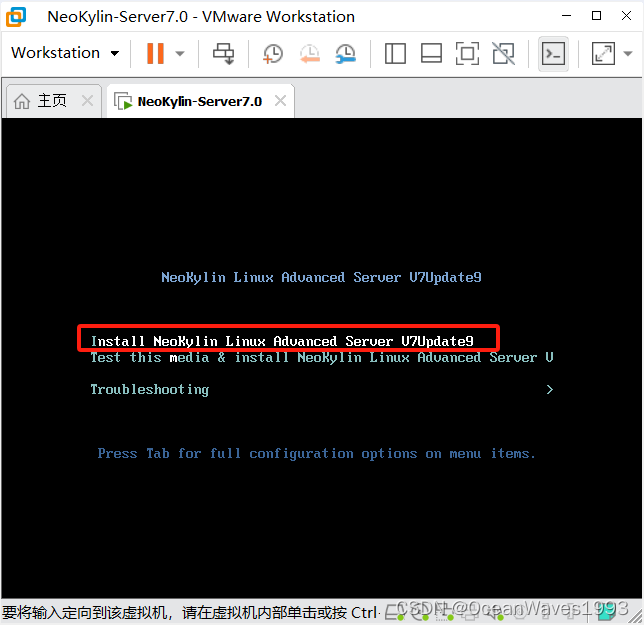Click the Unity mode icon

tap(504, 54)
